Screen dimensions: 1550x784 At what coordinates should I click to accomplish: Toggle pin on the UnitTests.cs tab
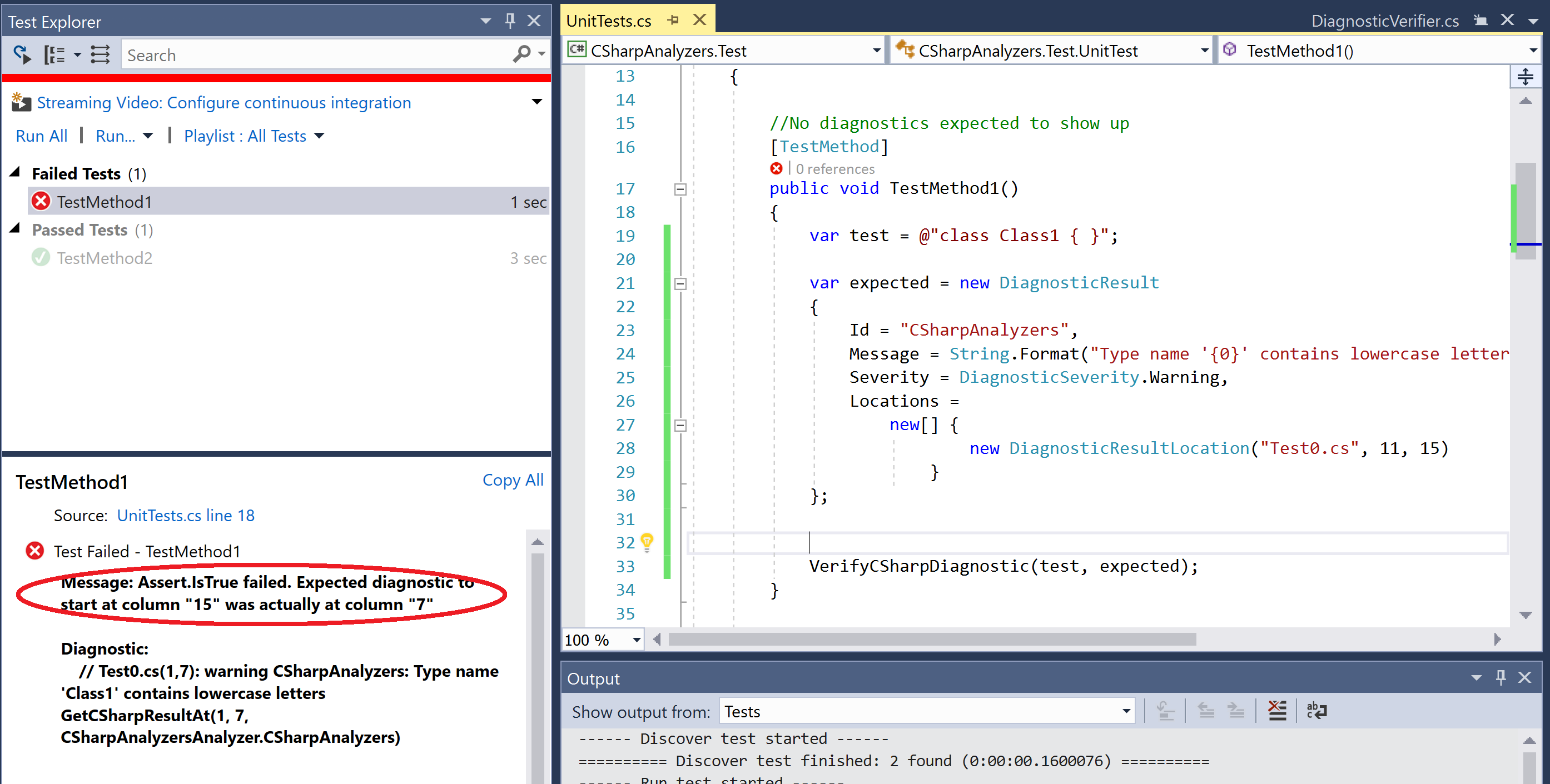tap(673, 21)
